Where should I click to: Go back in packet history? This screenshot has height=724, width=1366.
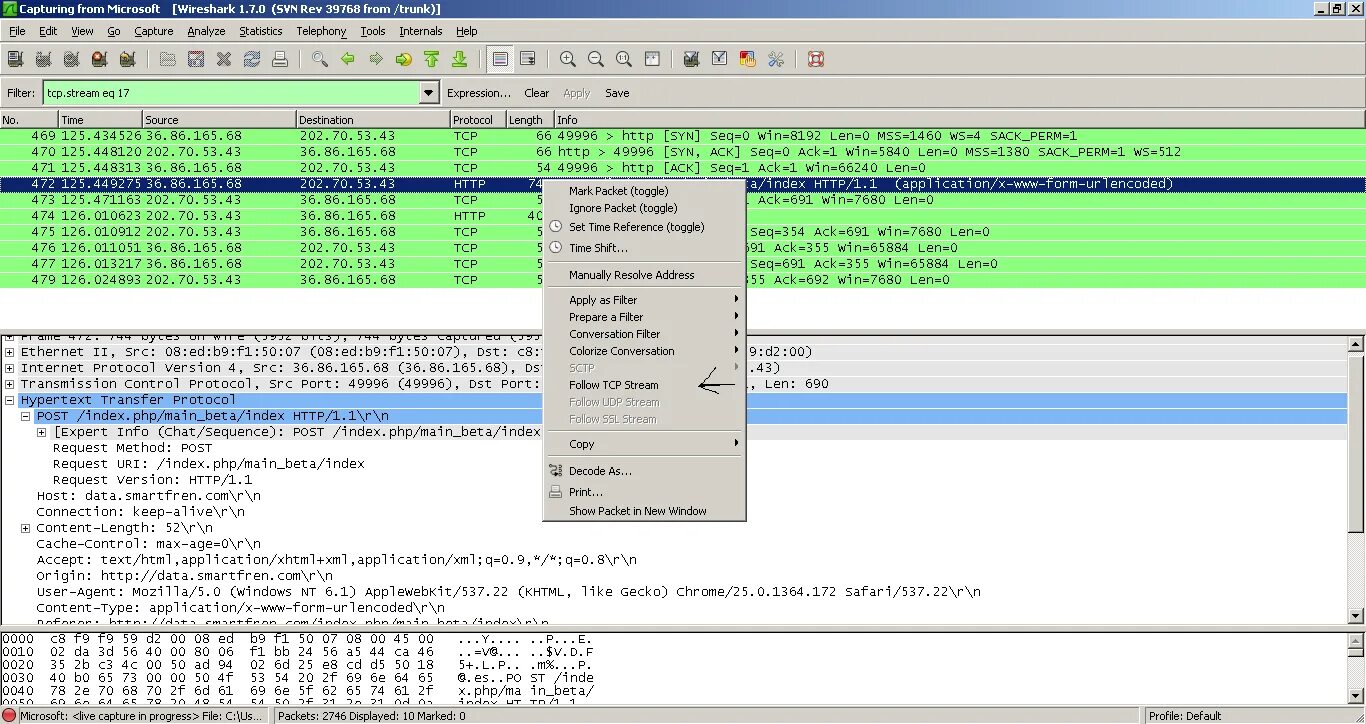pos(348,59)
